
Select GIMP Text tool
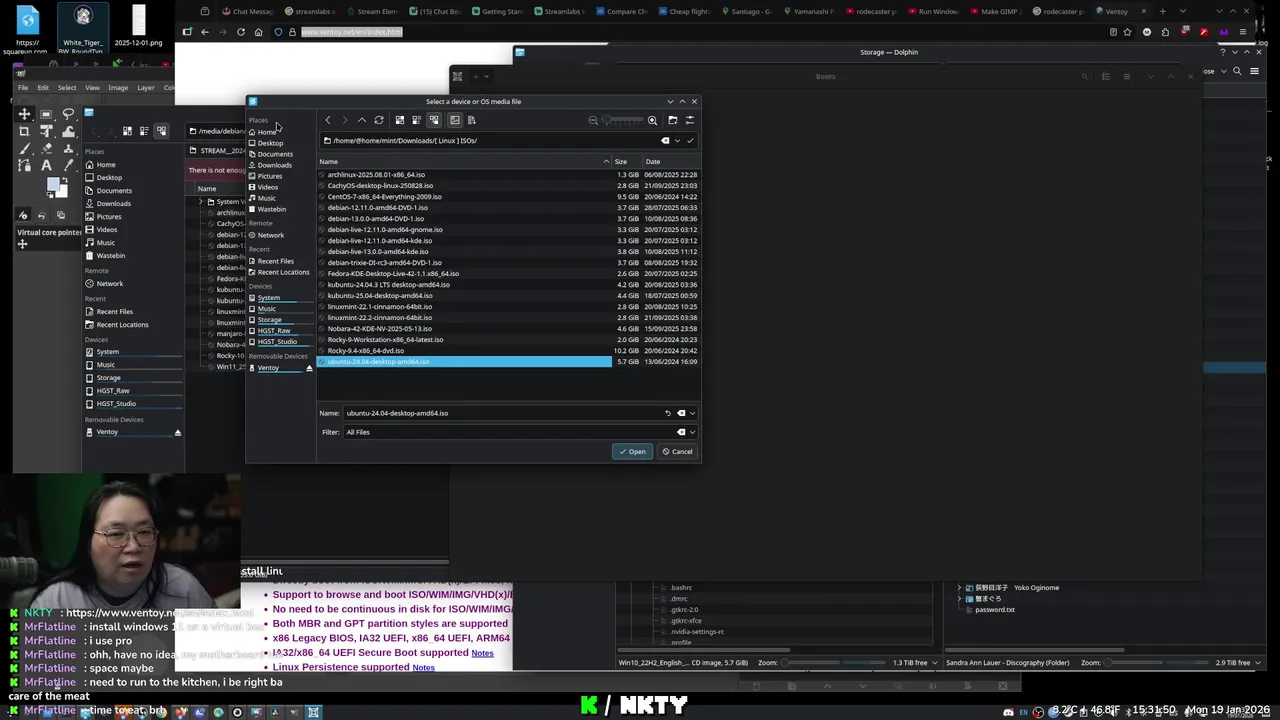coord(46,165)
